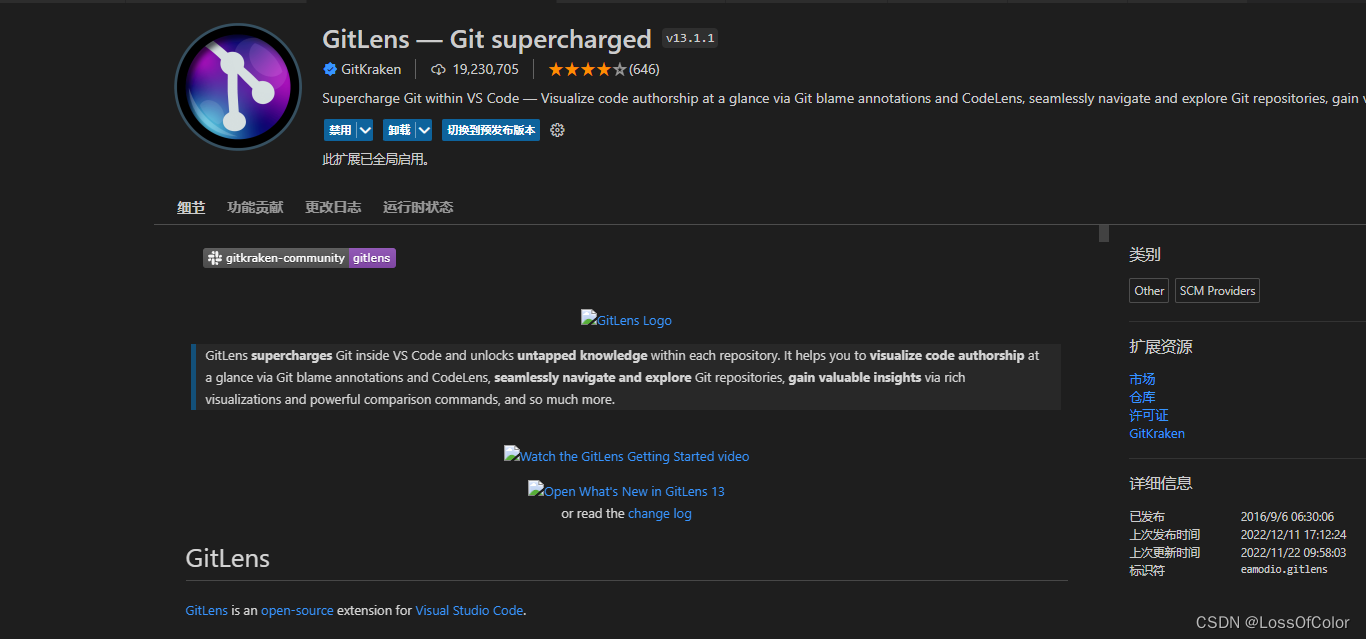1366x639 pixels.
Task: Click the verified publisher badge next to GitKraken
Action: (x=330, y=69)
